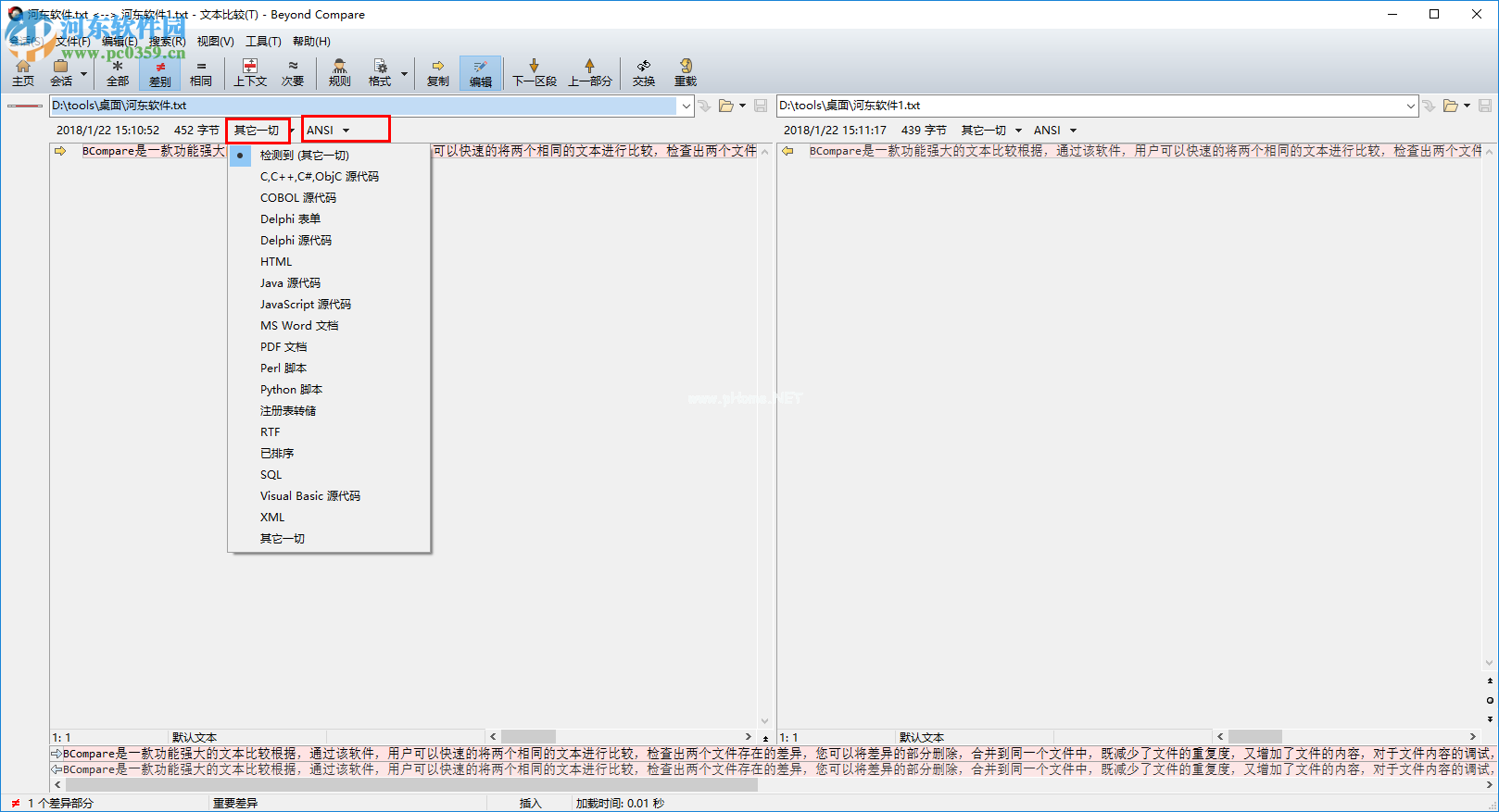Click the Format (格式) toolbar icon
The image size is (1499, 812).
click(380, 73)
